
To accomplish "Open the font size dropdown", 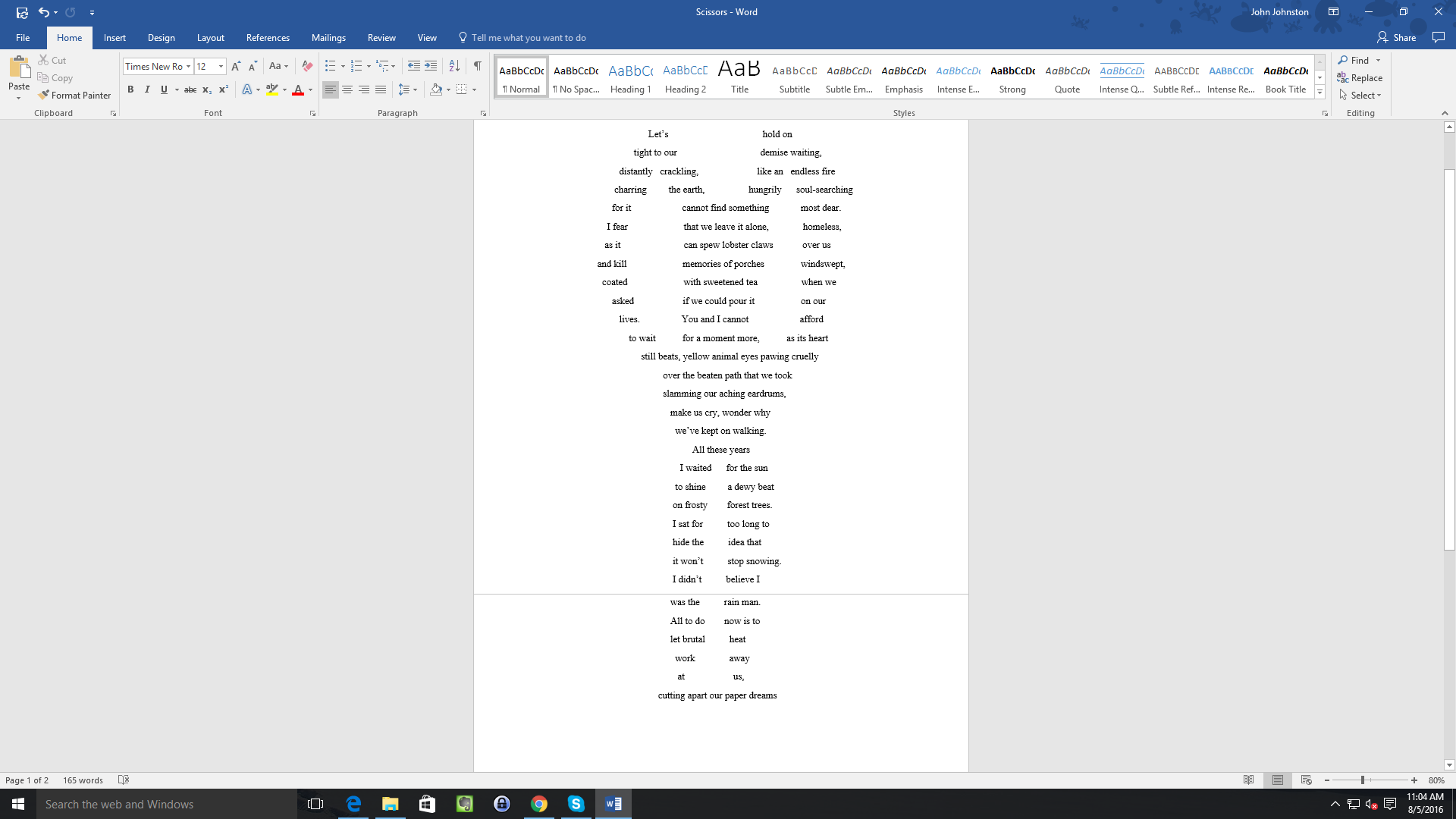I will coord(221,67).
